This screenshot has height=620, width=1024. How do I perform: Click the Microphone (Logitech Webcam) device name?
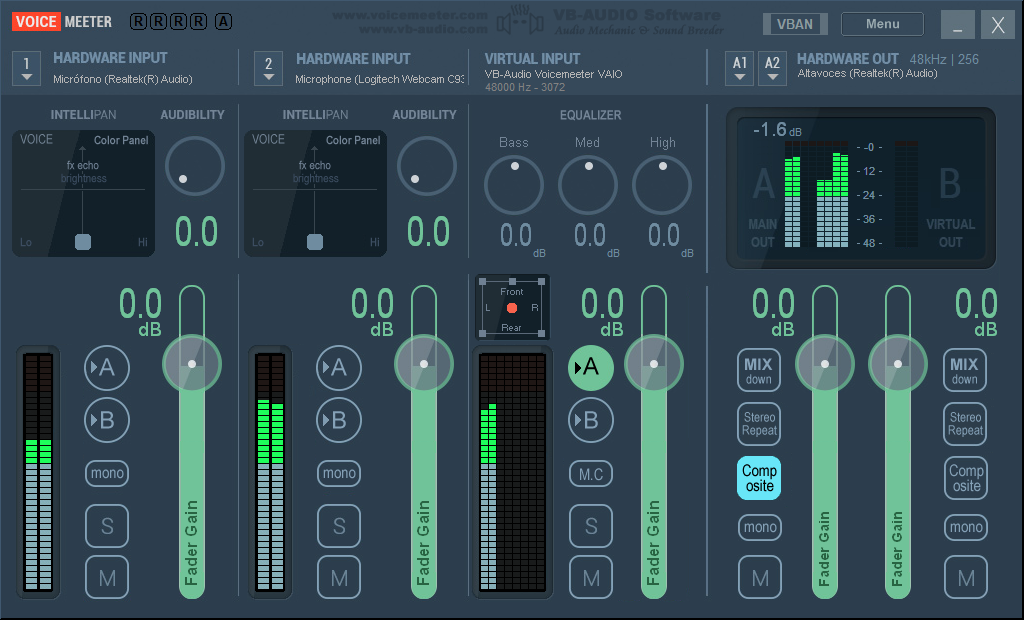coord(379,79)
